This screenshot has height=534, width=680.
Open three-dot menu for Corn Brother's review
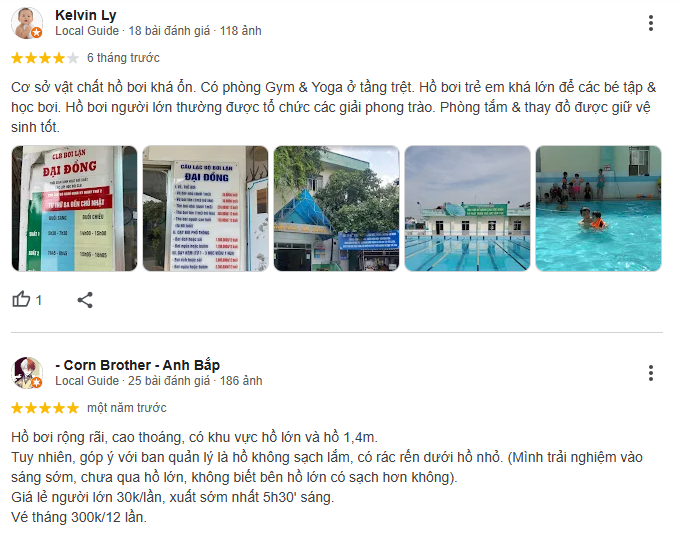pyautogui.click(x=651, y=373)
